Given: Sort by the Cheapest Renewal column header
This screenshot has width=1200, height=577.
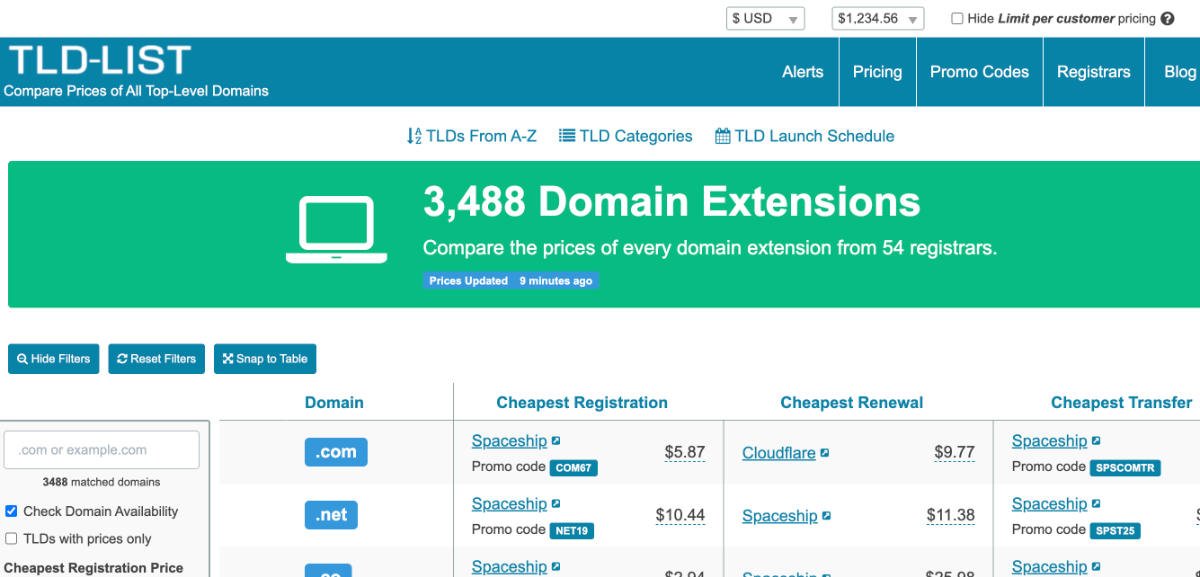Looking at the screenshot, I should click(x=852, y=402).
